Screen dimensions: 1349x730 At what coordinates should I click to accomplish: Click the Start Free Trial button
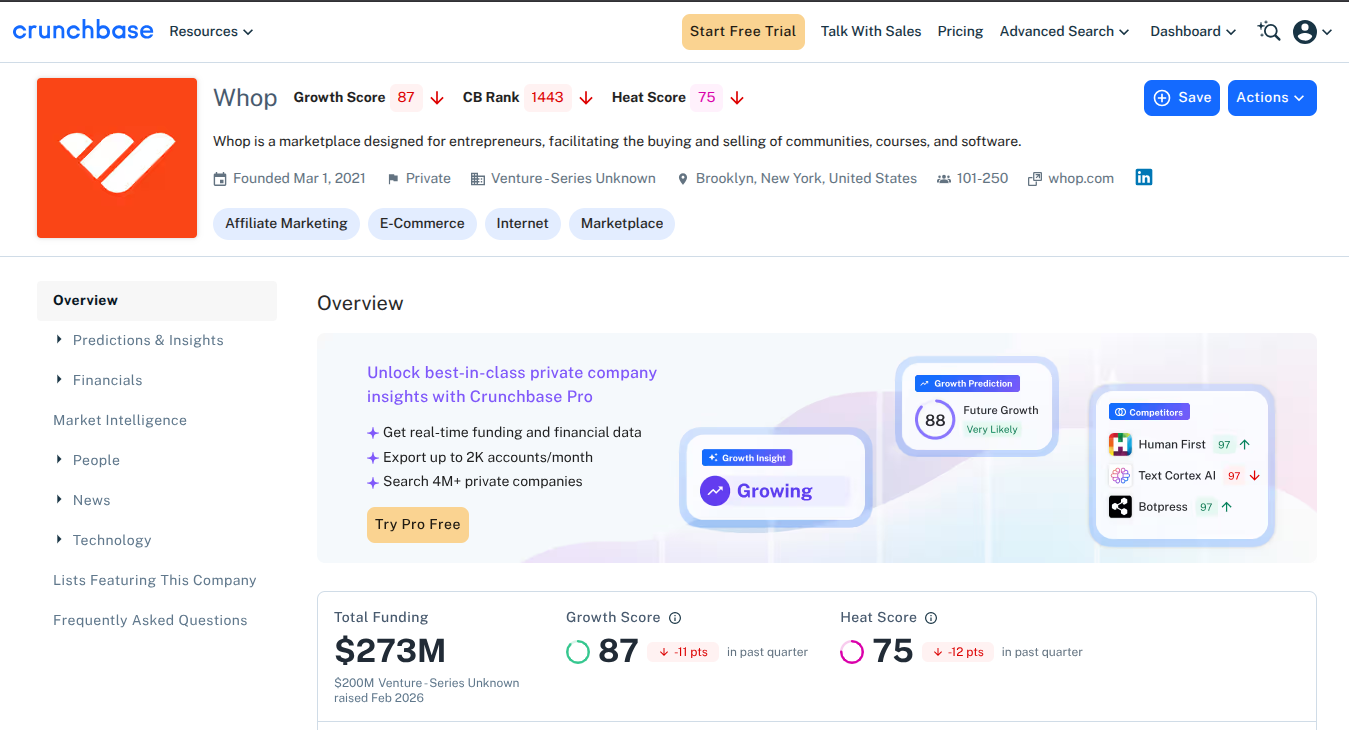point(743,32)
